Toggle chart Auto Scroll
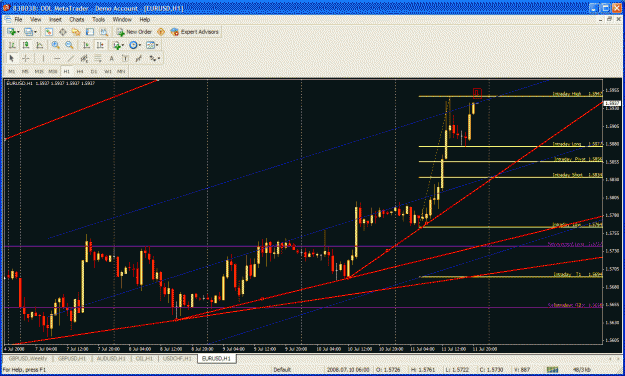The height and width of the screenshot is (376, 625). 87,45
